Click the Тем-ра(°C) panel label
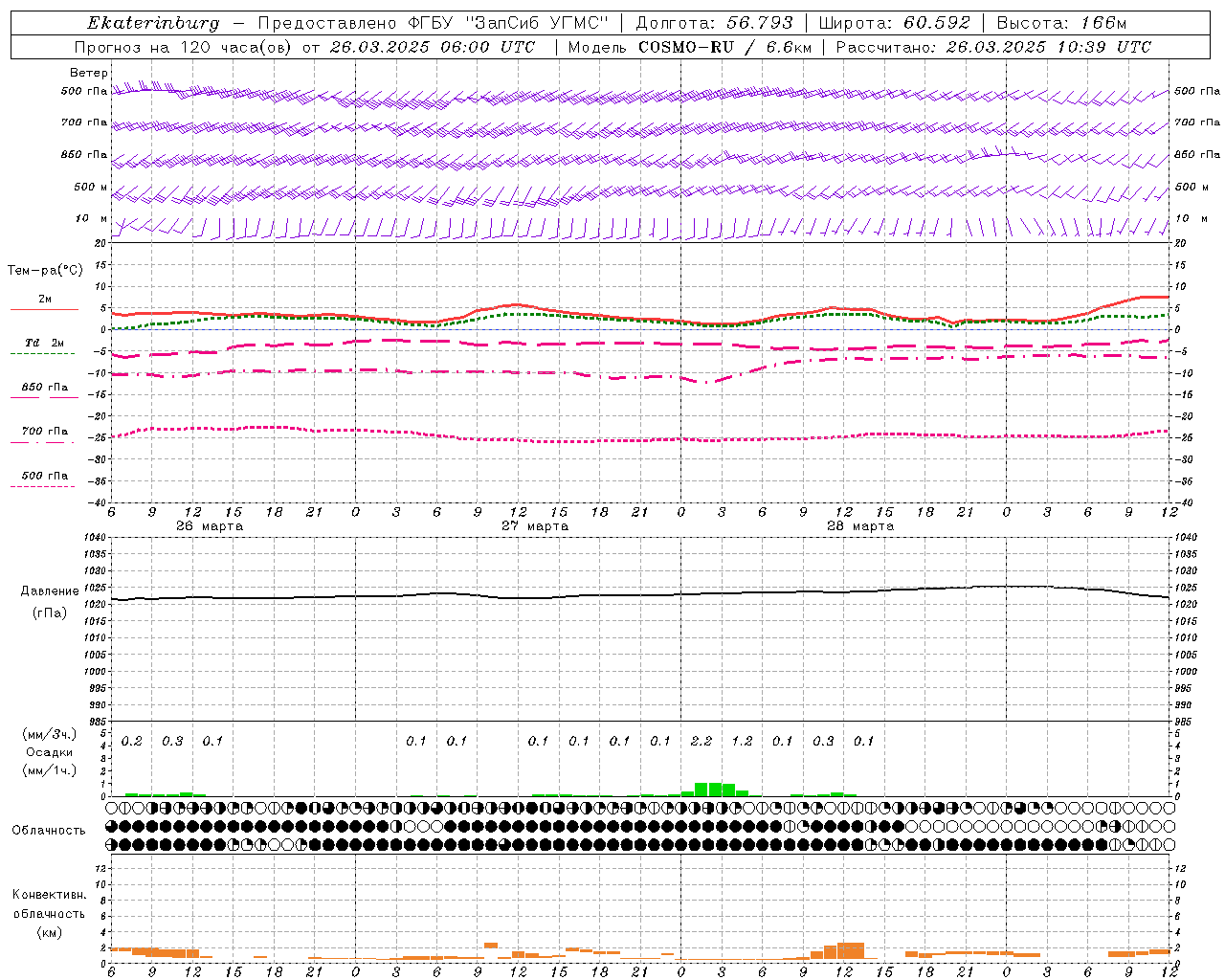The image size is (1225, 980). pyautogui.click(x=45, y=271)
